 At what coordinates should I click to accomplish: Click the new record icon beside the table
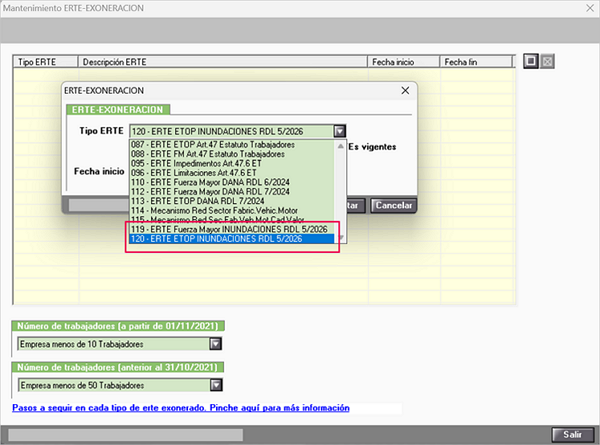coord(531,61)
